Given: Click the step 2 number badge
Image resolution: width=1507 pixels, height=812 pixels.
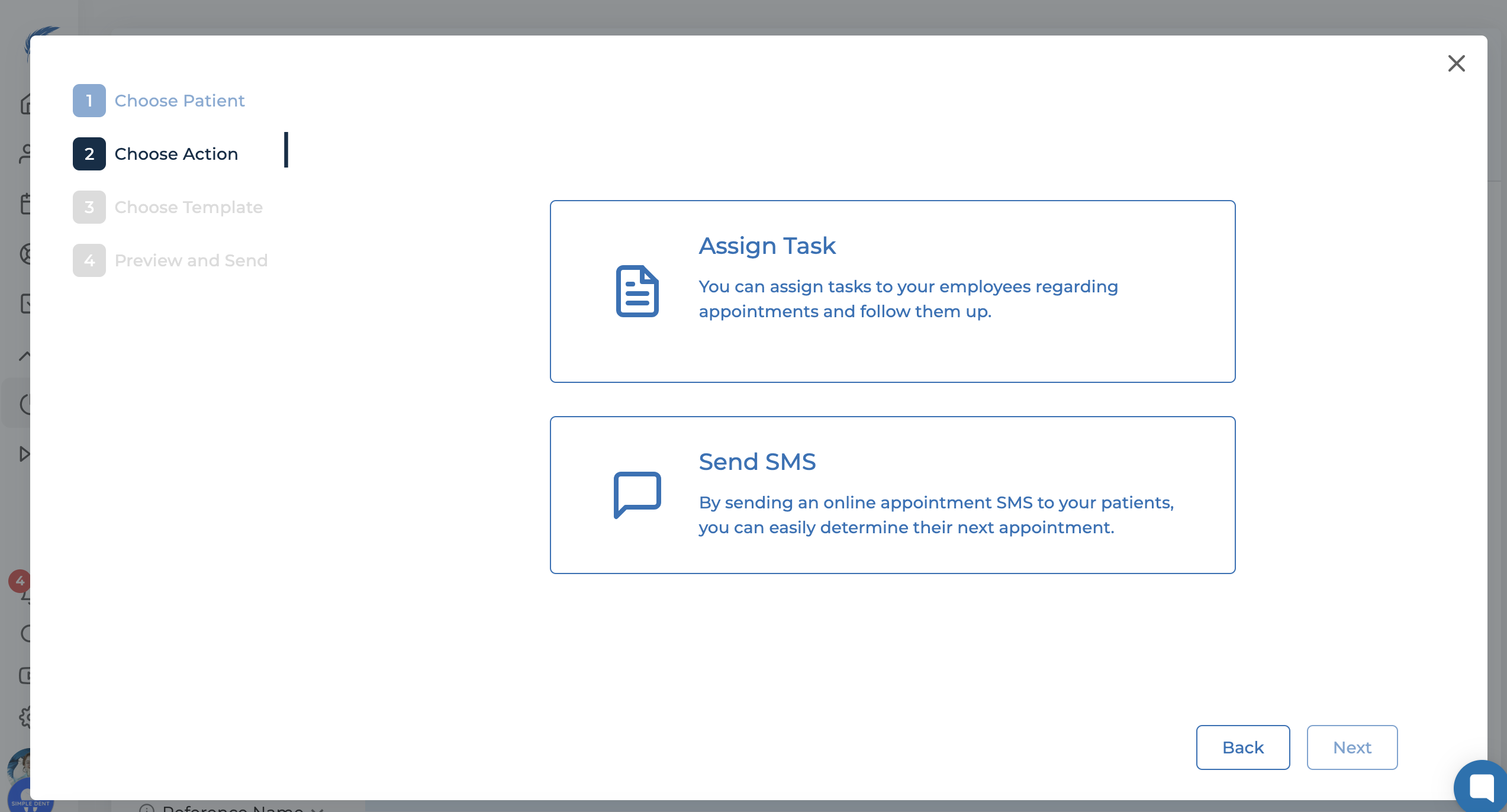Looking at the screenshot, I should pos(89,154).
